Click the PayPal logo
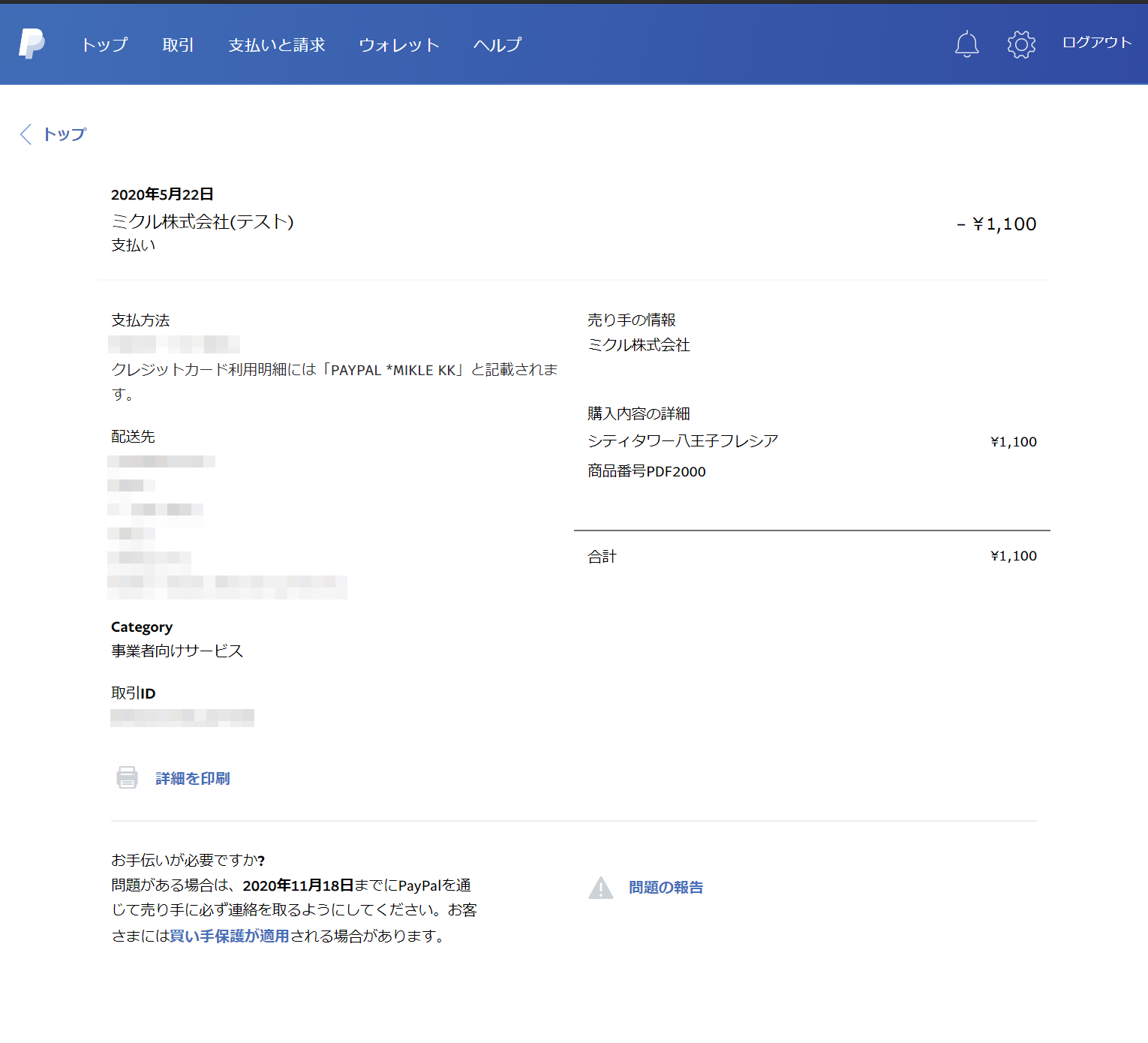This screenshot has height=1043, width=1148. point(32,44)
